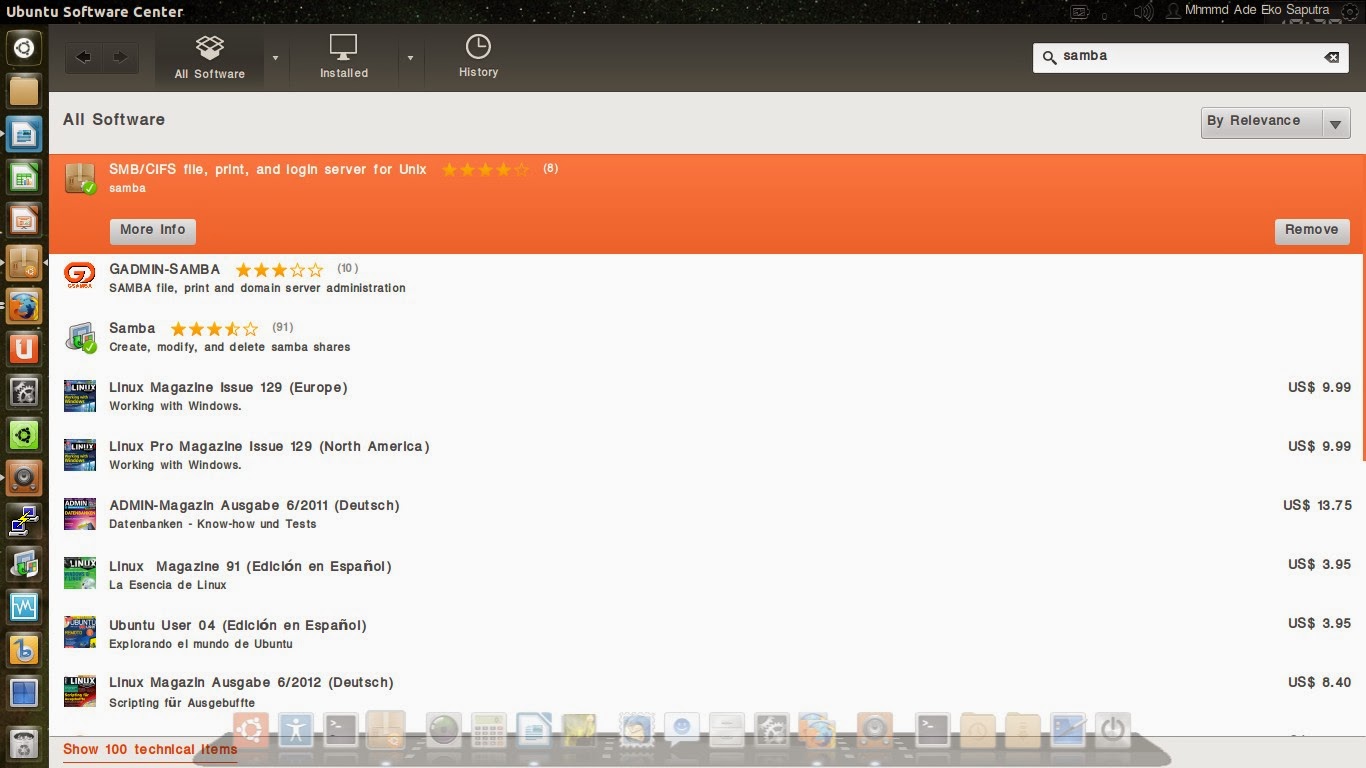Viewport: 1366px width, 768px height.
Task: Click Linux Pro Magazine North America cover thumbnail
Action: point(80,455)
